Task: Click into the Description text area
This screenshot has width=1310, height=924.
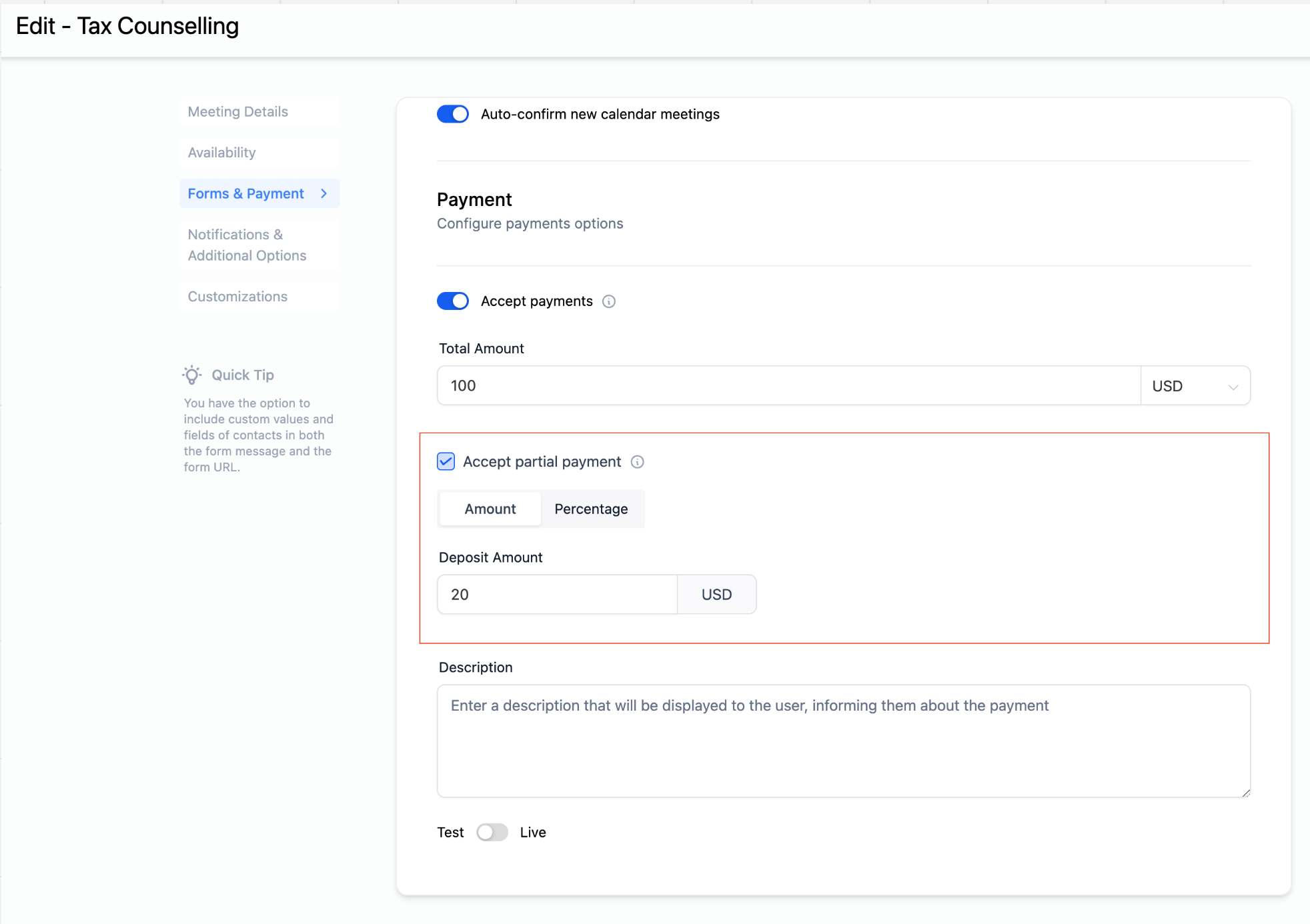Action: click(x=843, y=740)
